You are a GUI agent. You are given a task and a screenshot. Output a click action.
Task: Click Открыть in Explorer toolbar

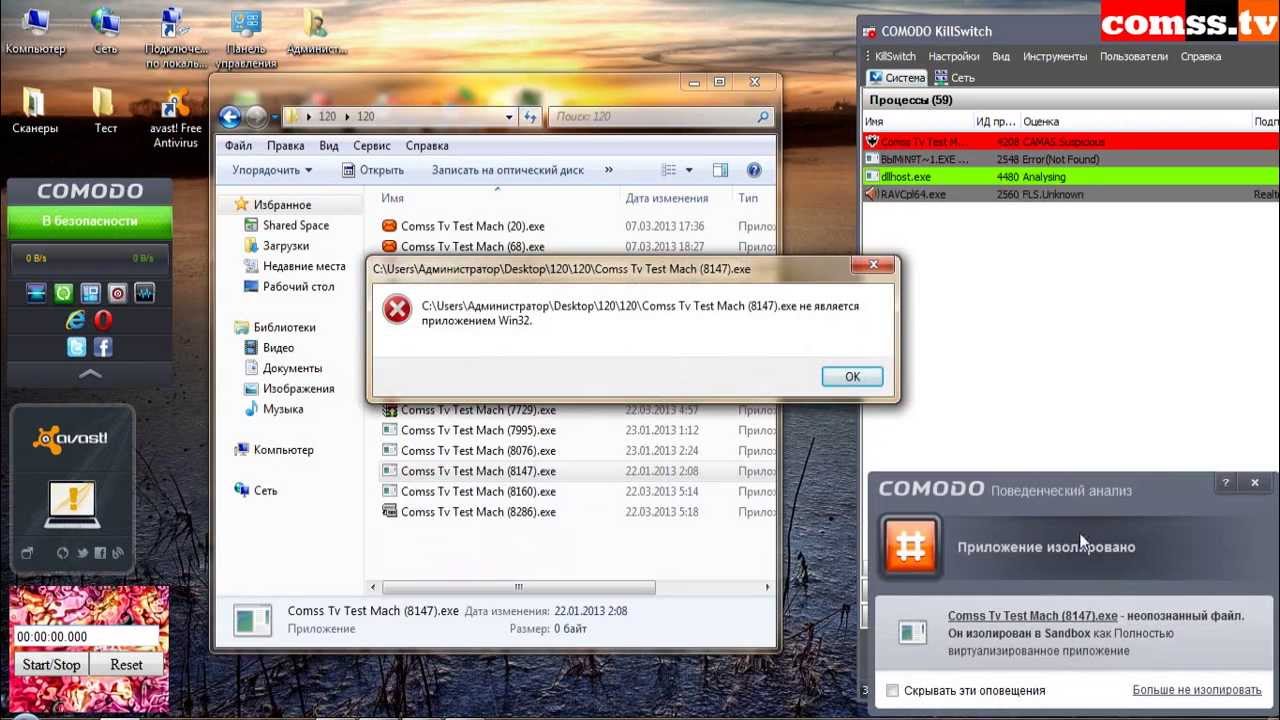coord(372,170)
